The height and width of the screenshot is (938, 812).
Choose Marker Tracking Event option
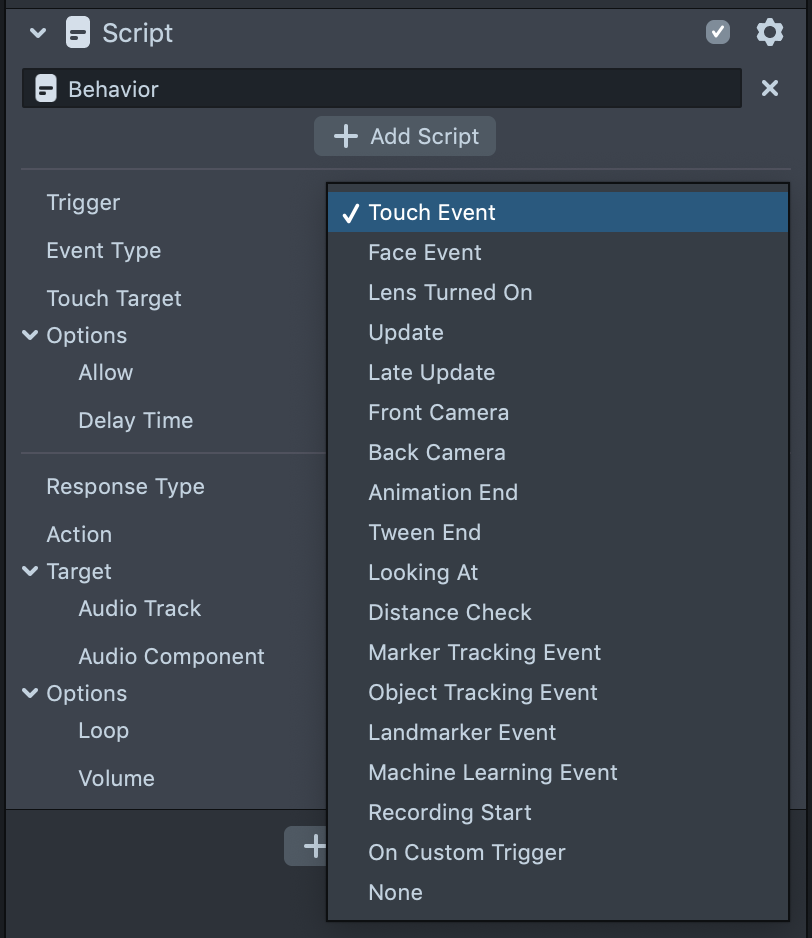[484, 653]
